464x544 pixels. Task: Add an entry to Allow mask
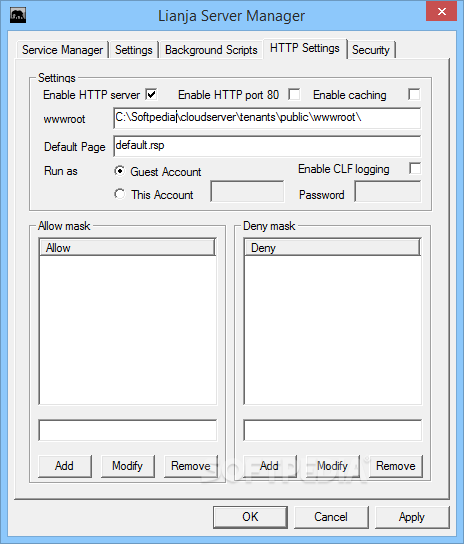(65, 466)
